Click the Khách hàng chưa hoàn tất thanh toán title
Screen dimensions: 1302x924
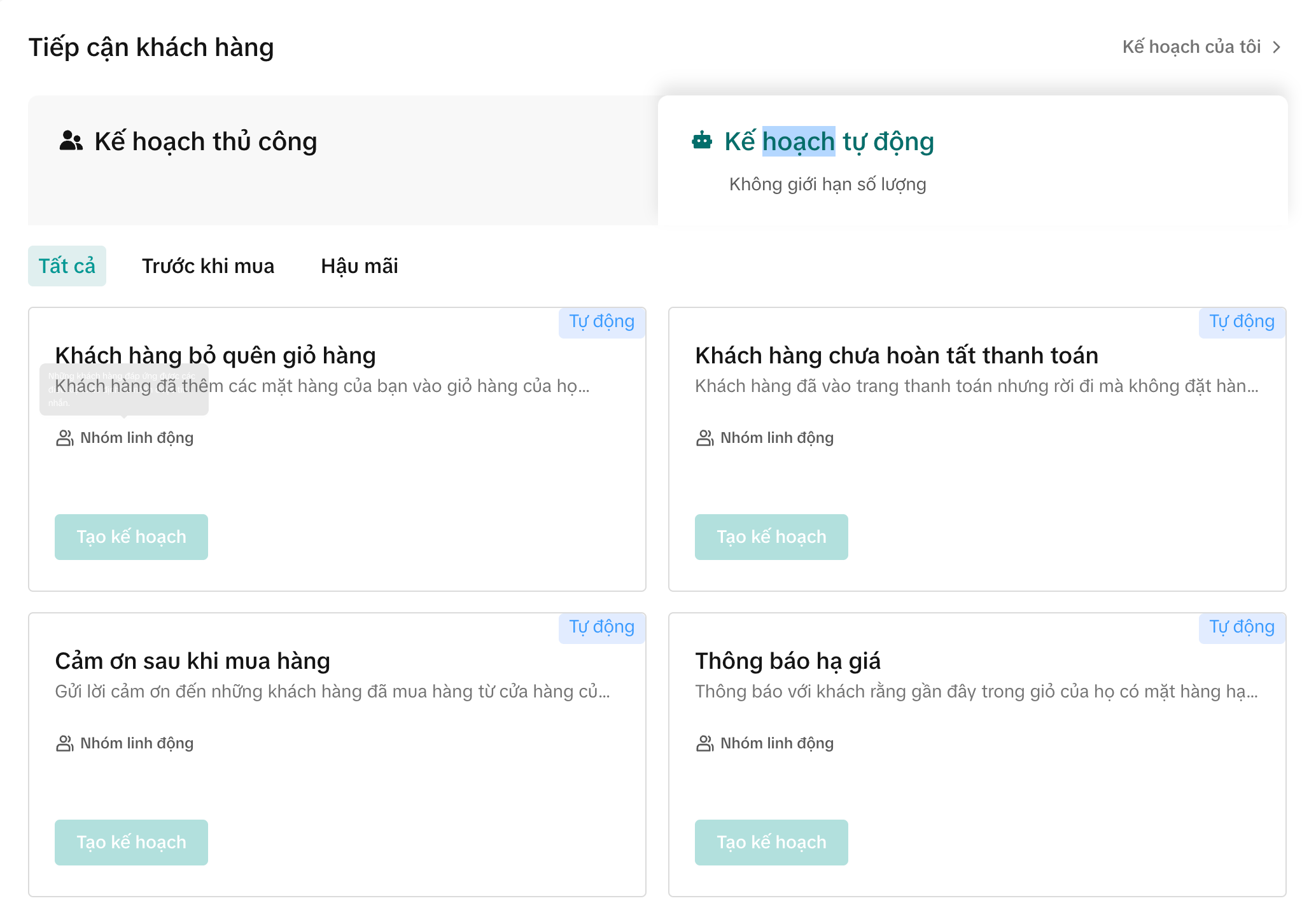click(897, 356)
